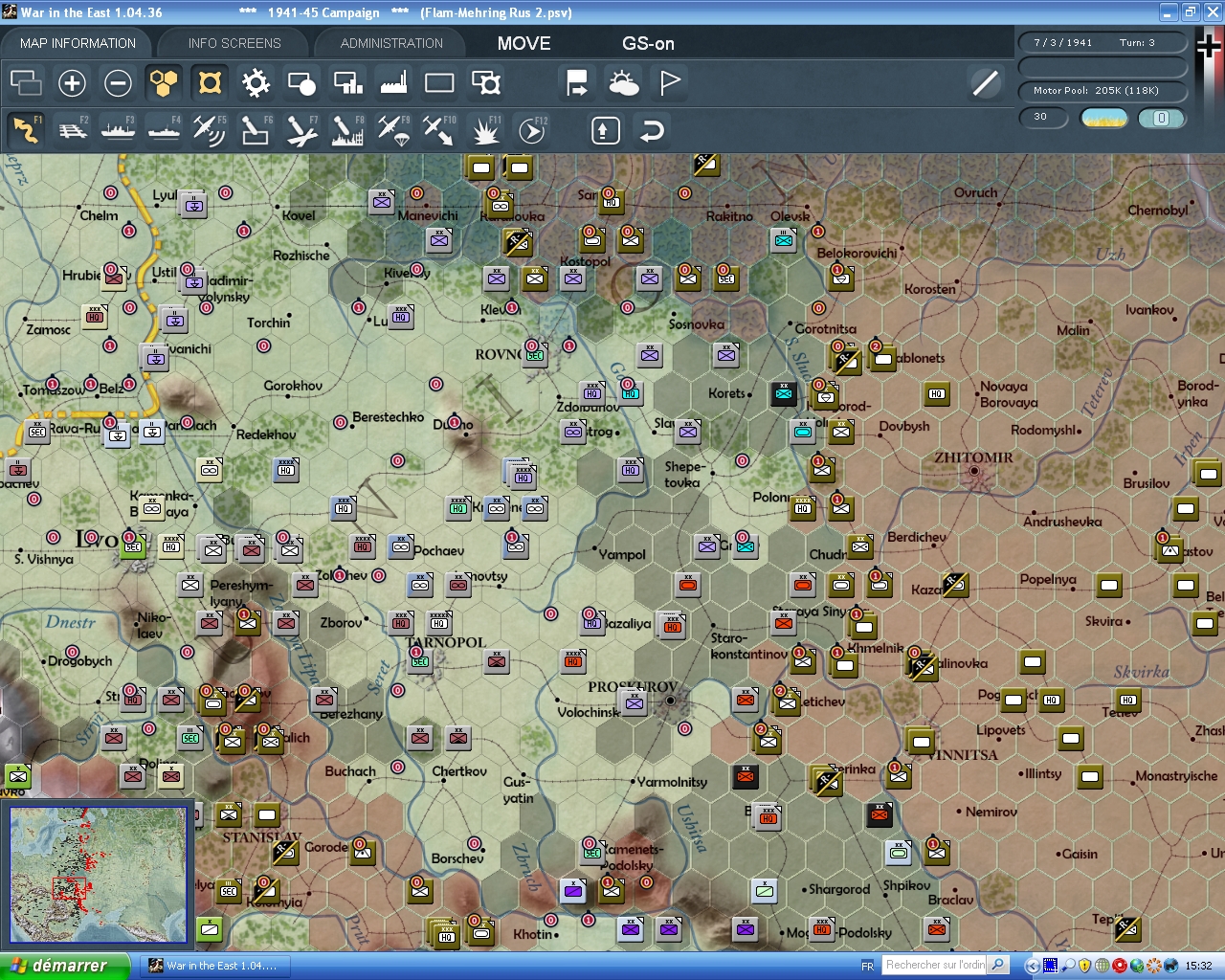This screenshot has width=1225, height=980.
Task: Select the Amphibious transport mode (F4) icon
Action: [x=164, y=129]
